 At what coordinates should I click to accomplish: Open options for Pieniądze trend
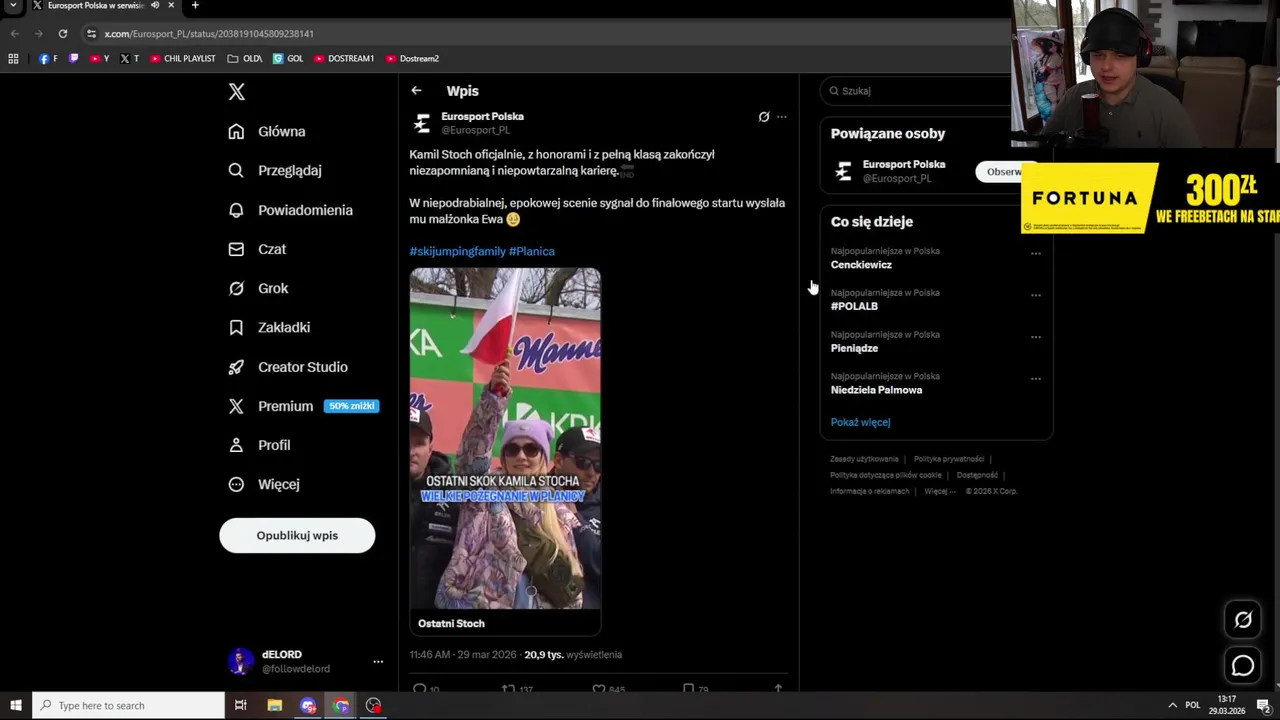click(1036, 337)
